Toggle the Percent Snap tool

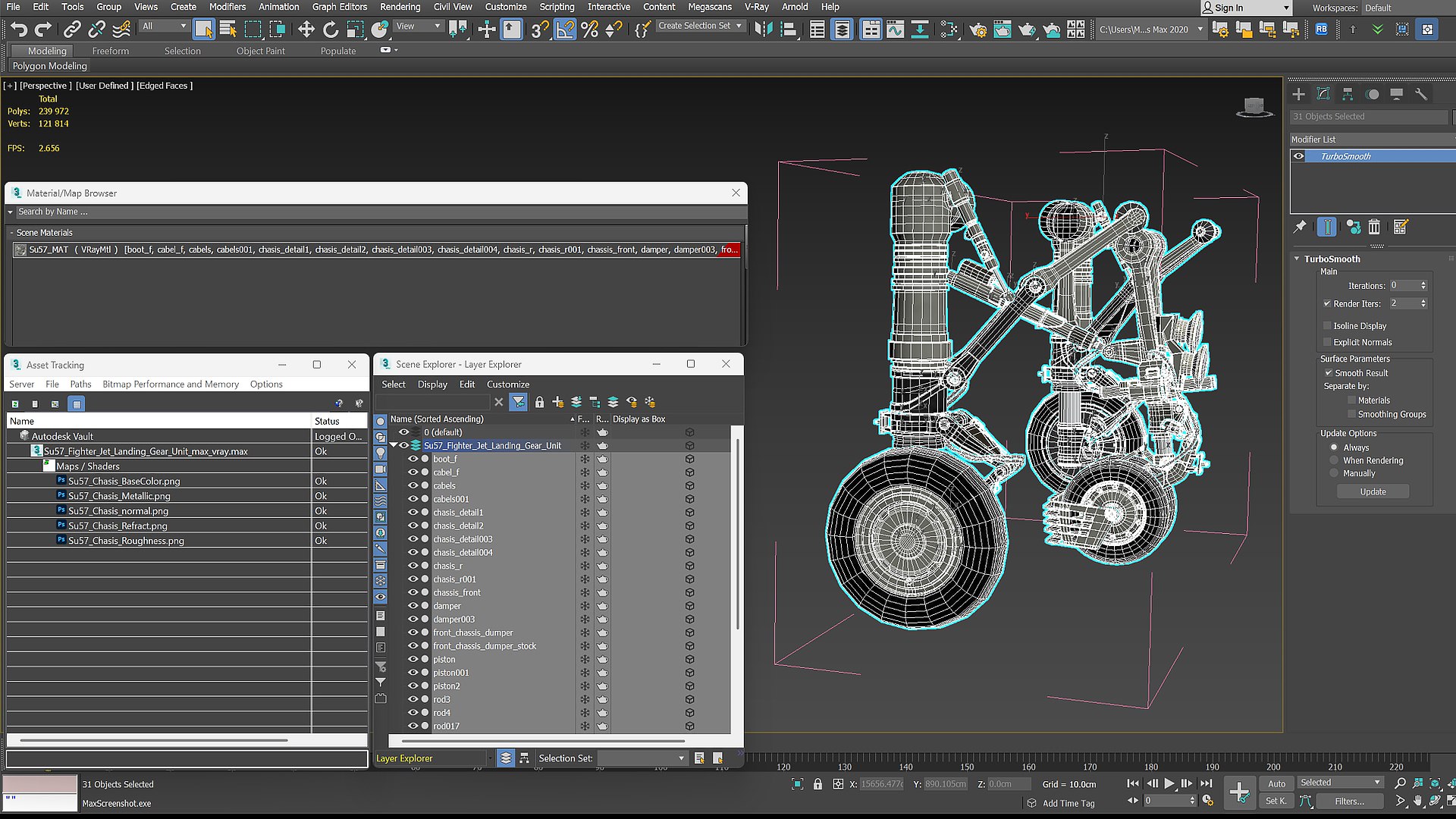[589, 30]
